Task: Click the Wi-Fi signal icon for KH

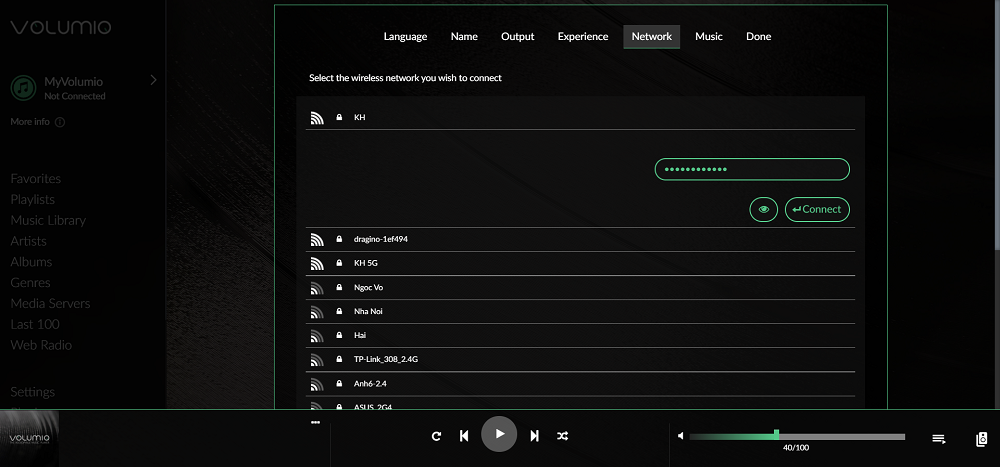Action: click(317, 117)
